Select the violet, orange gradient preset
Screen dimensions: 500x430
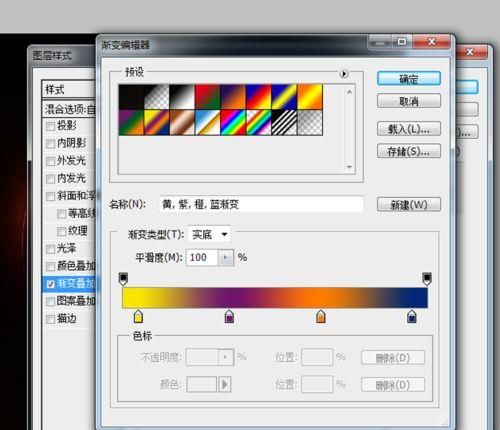(x=233, y=97)
